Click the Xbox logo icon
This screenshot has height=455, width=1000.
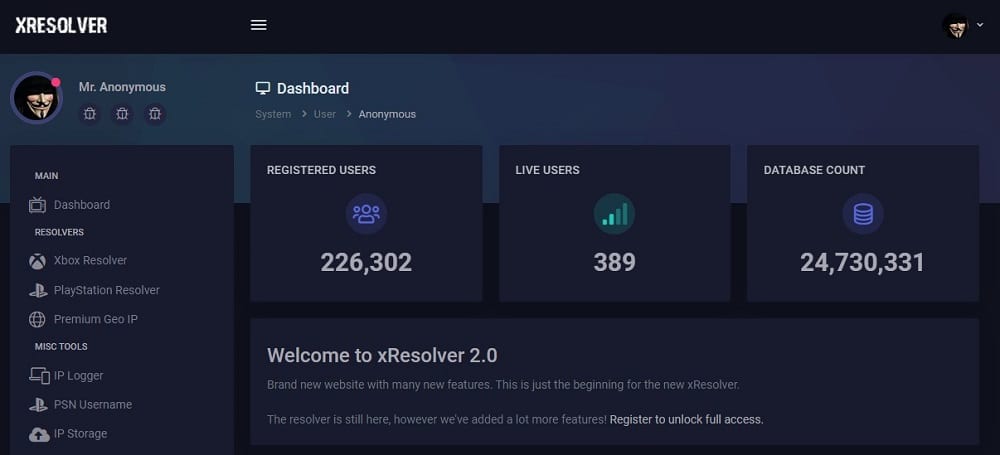point(38,261)
